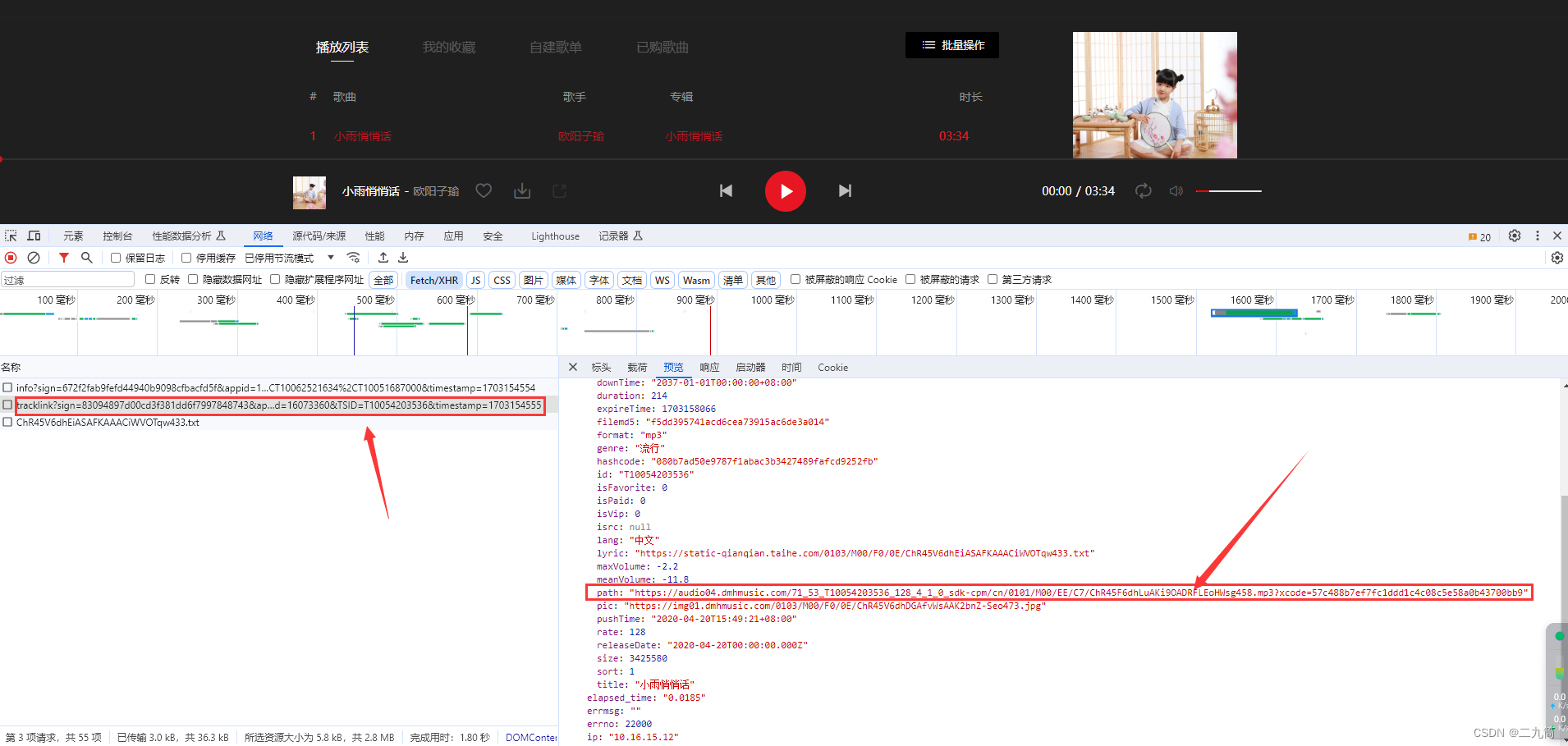Open the Cookie tab of the request
The width and height of the screenshot is (1568, 746).
point(832,368)
